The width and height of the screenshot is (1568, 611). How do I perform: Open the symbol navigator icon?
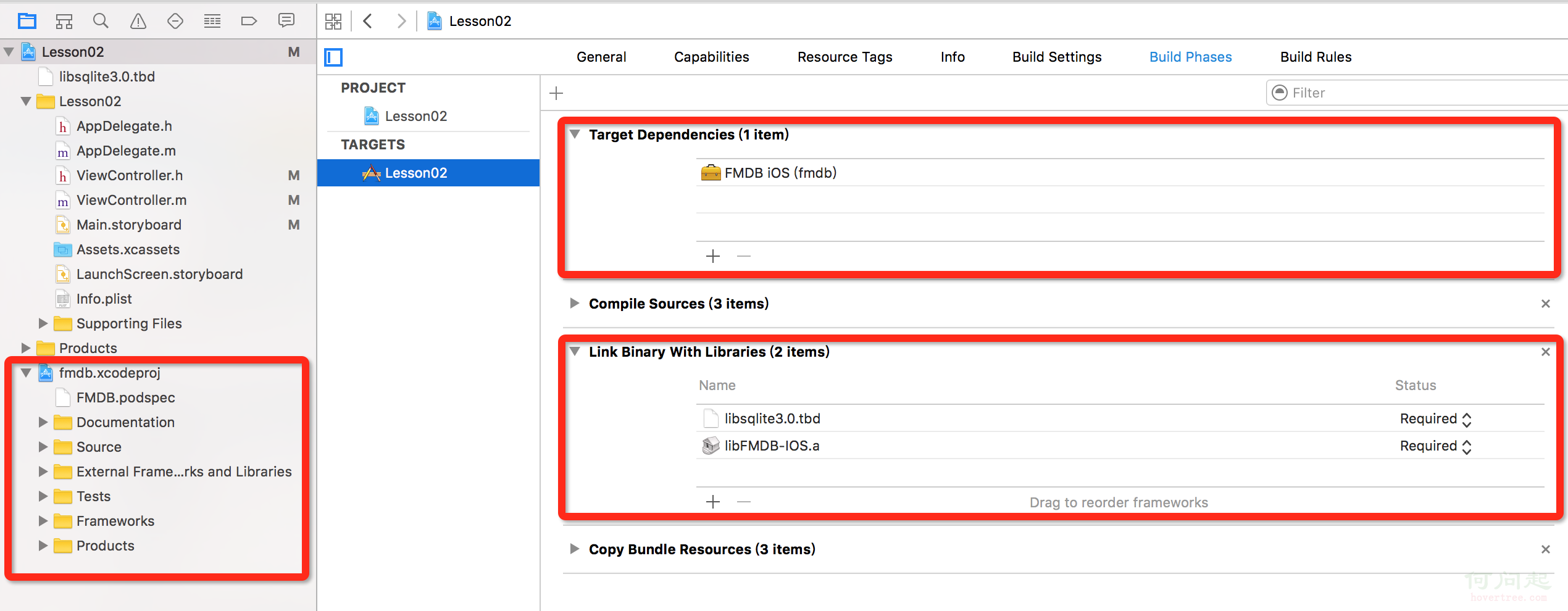pyautogui.click(x=64, y=21)
